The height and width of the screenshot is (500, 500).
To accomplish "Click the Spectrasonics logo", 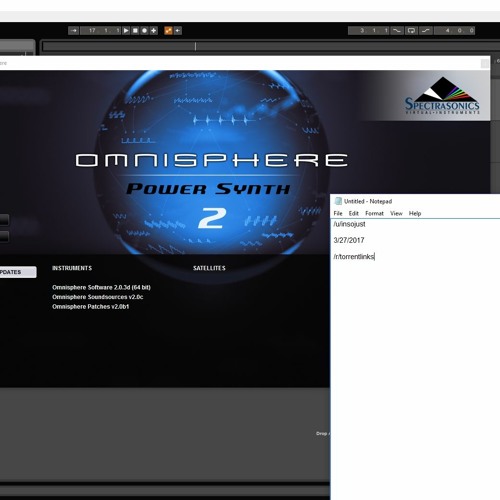I will click(x=442, y=96).
